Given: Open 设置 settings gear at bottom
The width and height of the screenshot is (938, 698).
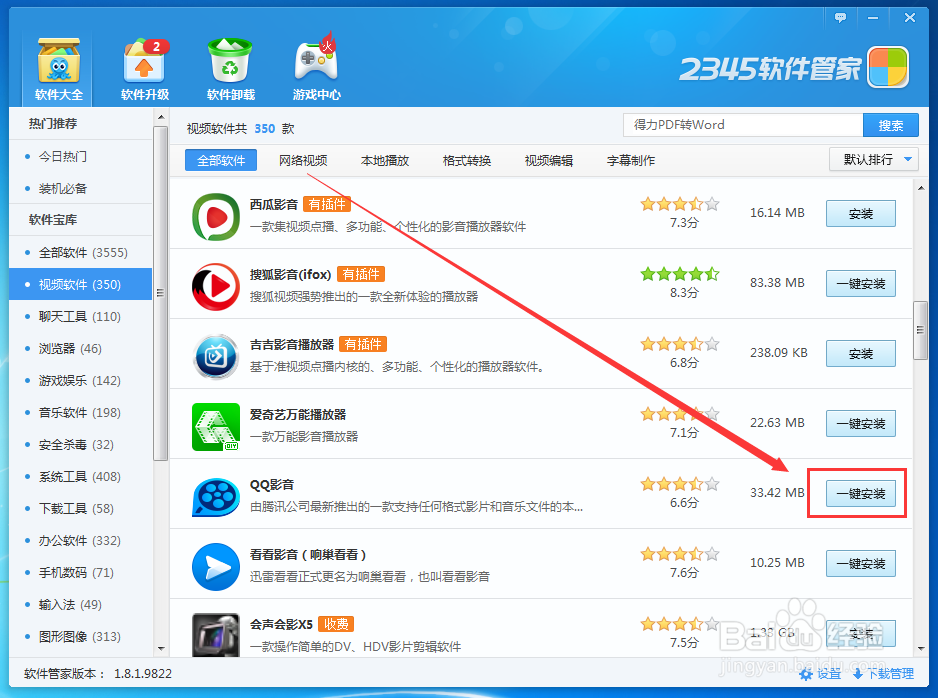Looking at the screenshot, I should tap(821, 674).
